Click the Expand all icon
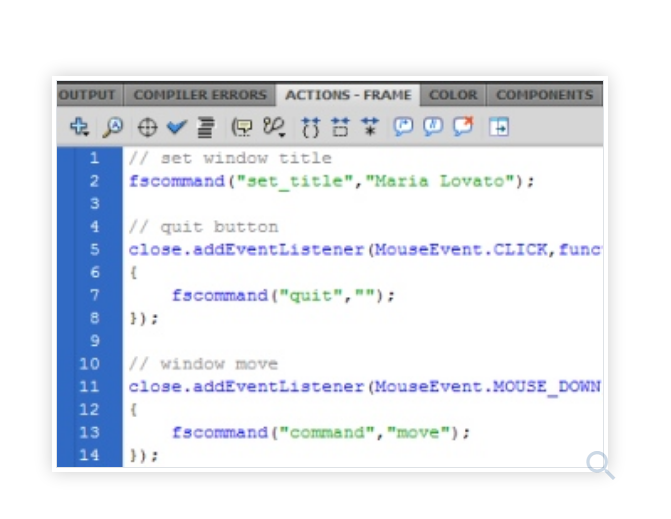 370,127
